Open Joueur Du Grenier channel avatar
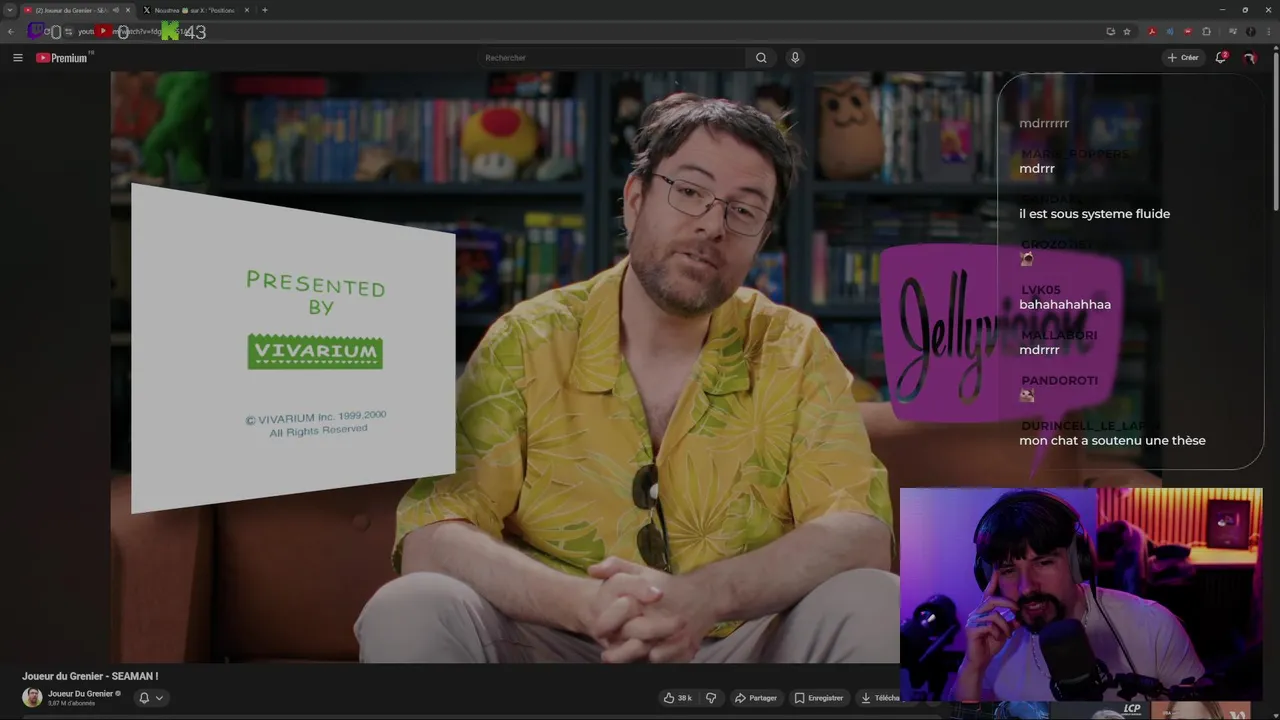Viewport: 1280px width, 720px height. click(32, 697)
